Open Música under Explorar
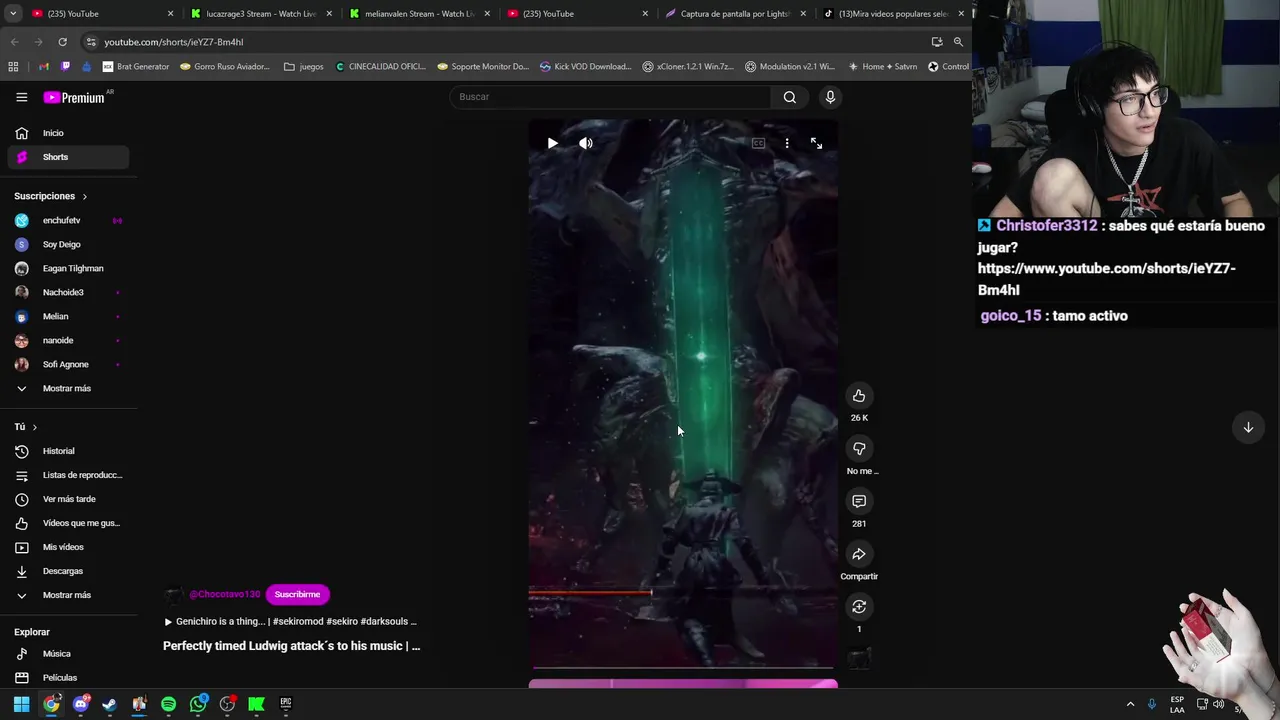Screen dimensions: 1280x720 tap(68, 654)
